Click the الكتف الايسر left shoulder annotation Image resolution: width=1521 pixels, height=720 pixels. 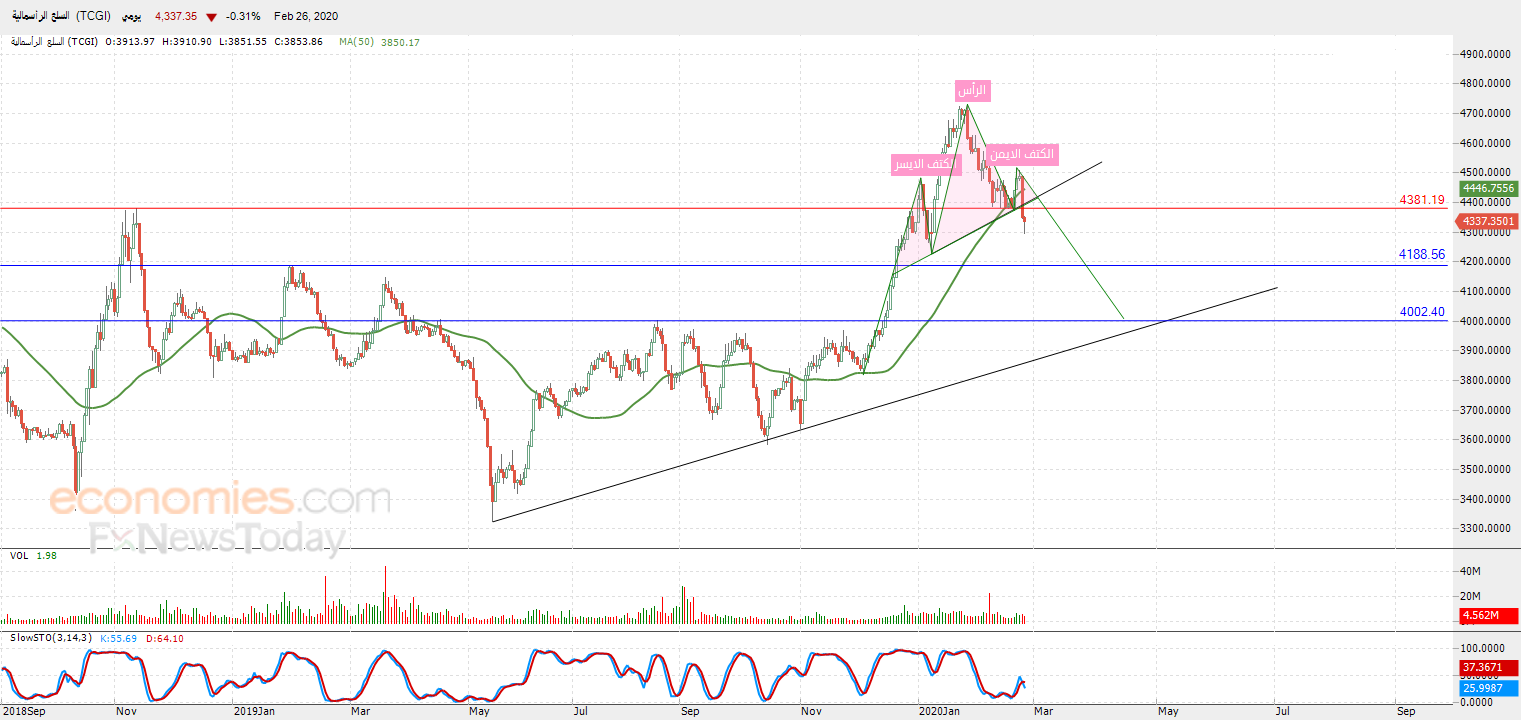(x=927, y=165)
